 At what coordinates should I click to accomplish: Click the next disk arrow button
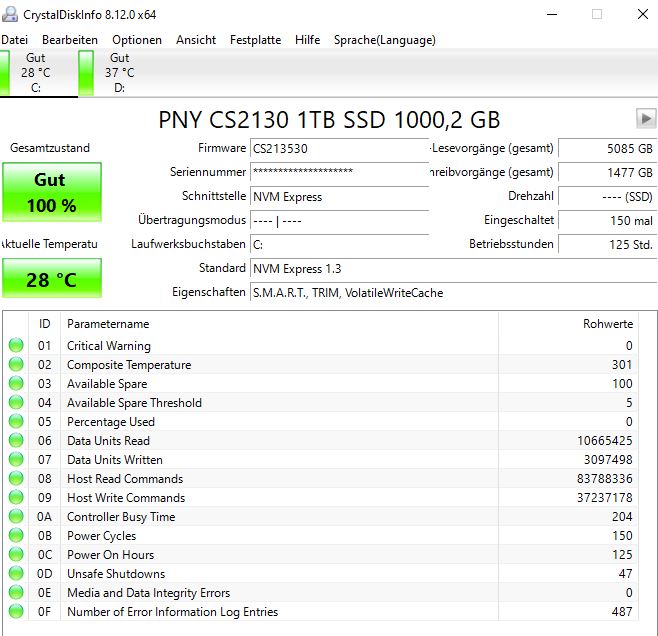coord(646,118)
